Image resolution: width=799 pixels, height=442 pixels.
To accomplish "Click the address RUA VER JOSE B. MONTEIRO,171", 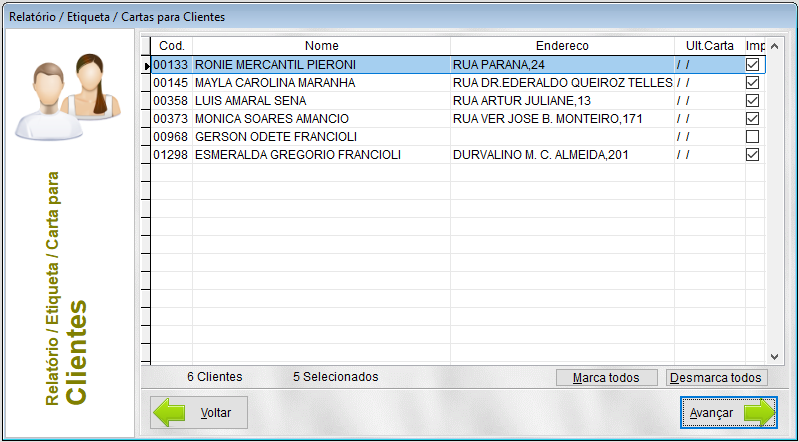I will click(x=547, y=119).
